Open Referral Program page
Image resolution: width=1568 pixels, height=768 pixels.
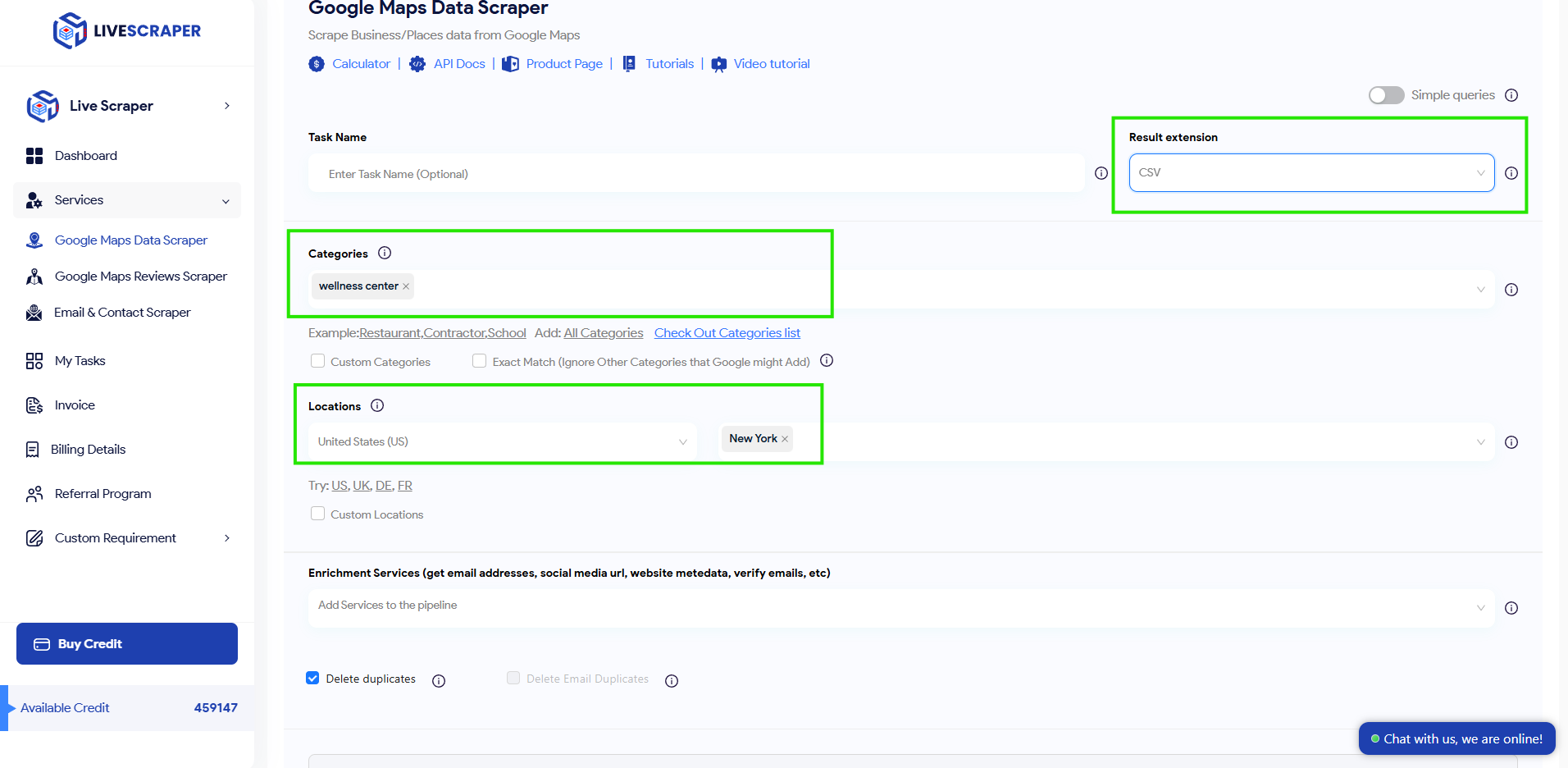pos(103,494)
